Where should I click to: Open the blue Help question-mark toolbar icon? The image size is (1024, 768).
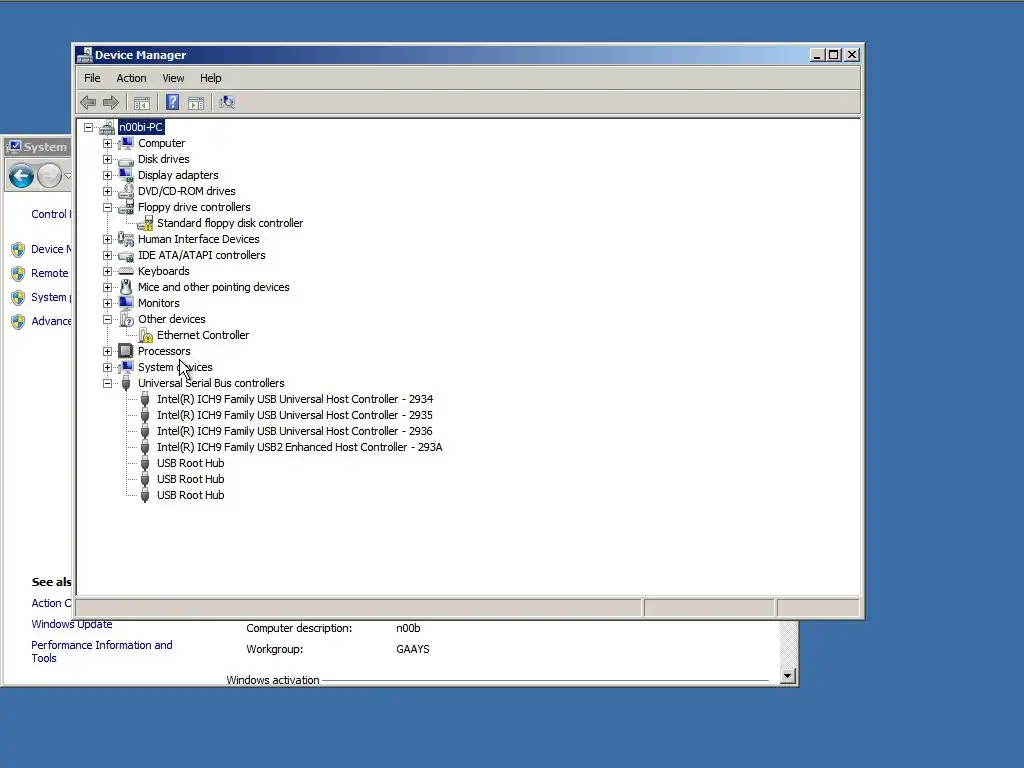click(x=172, y=103)
